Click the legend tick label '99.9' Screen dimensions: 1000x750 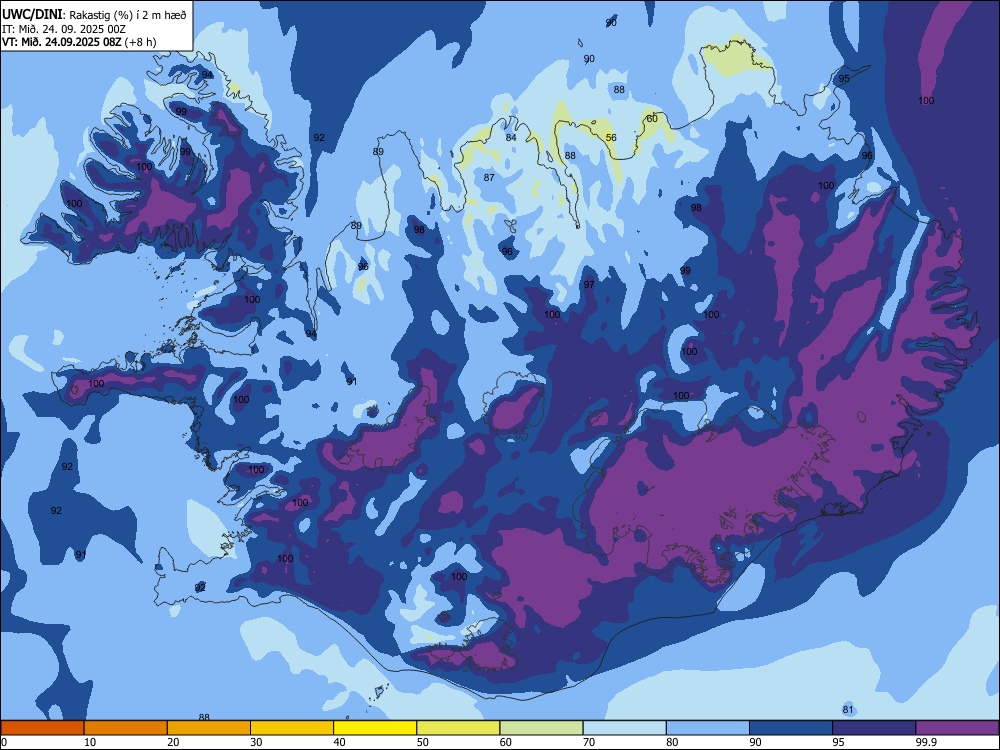pyautogui.click(x=926, y=742)
